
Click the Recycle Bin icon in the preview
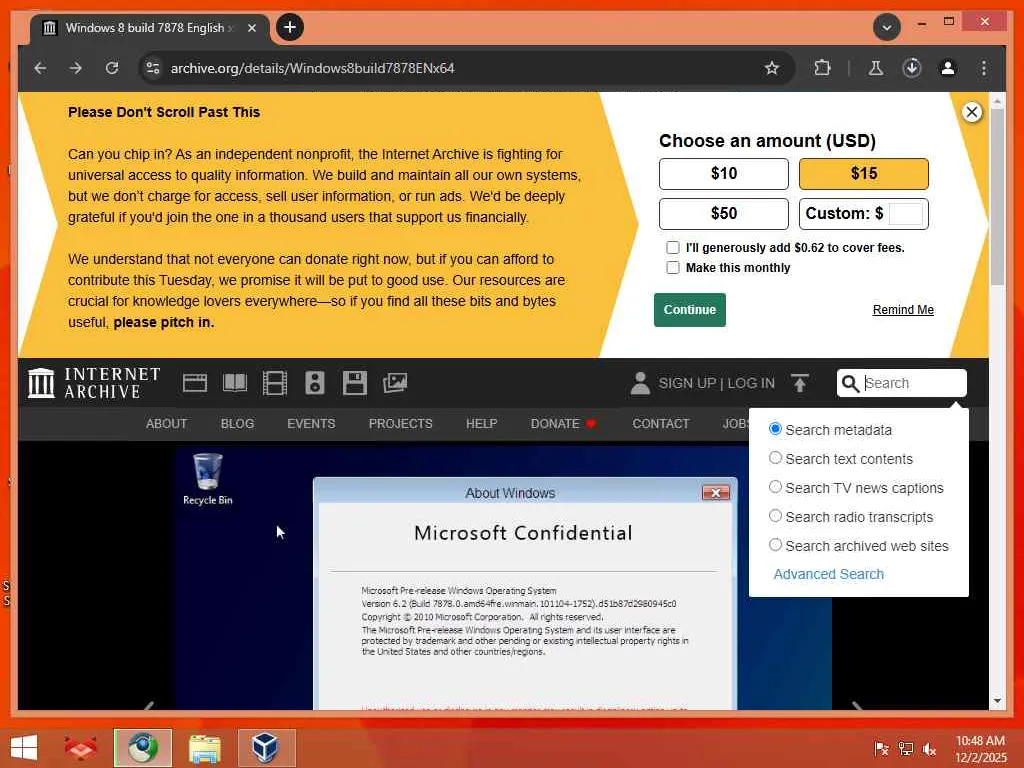(x=208, y=479)
